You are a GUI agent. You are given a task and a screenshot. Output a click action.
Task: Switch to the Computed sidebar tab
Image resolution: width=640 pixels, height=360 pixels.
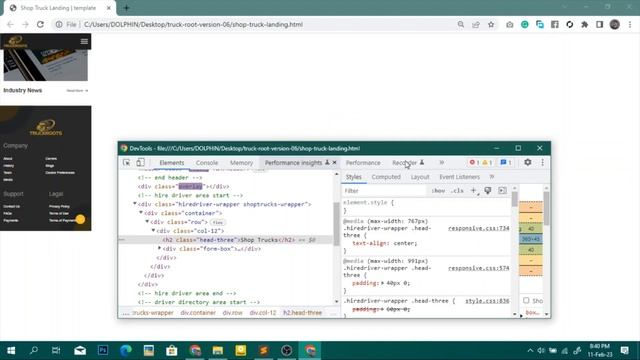click(x=386, y=177)
